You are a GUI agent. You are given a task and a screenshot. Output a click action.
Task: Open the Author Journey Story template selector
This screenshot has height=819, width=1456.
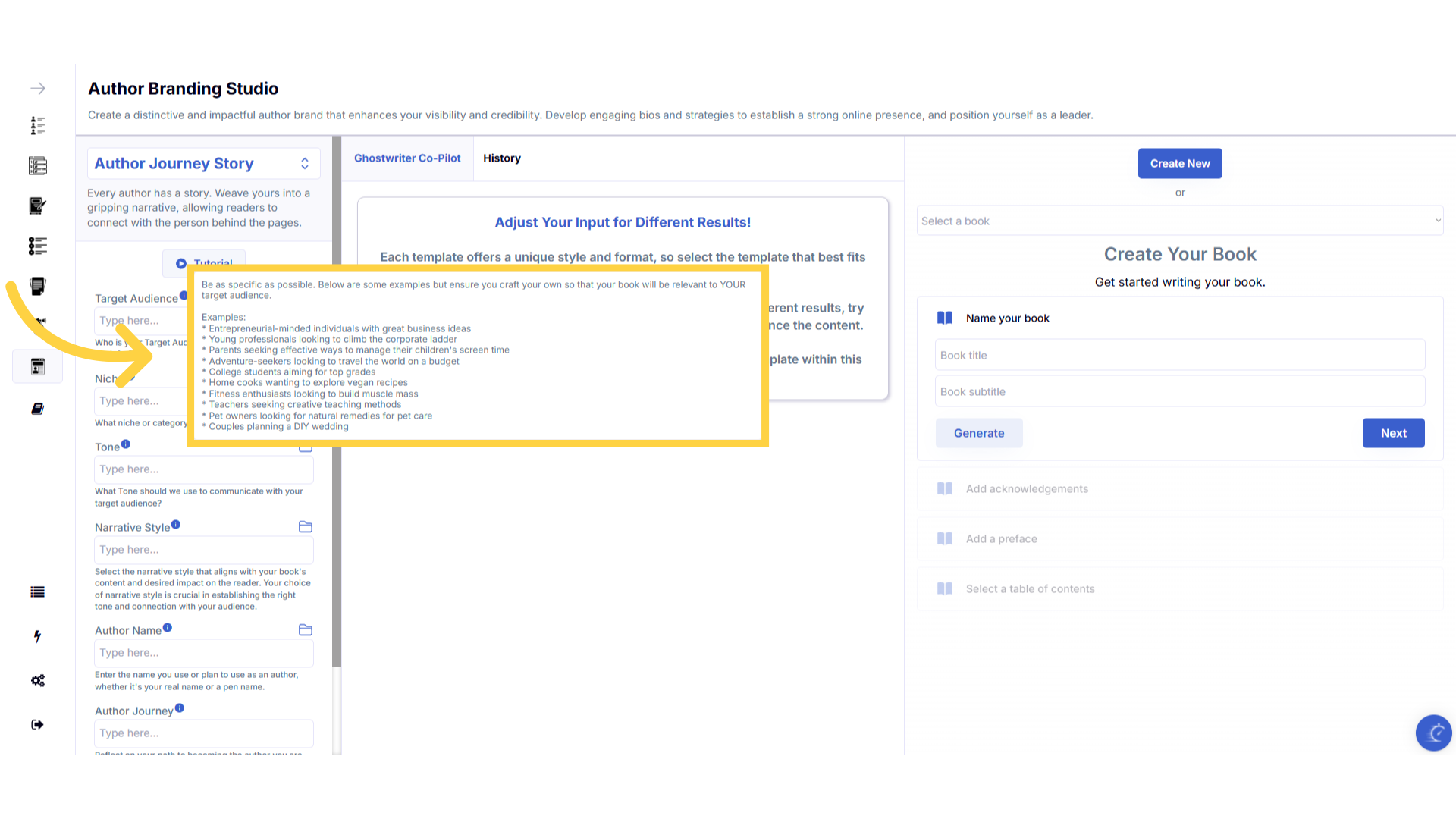point(203,164)
